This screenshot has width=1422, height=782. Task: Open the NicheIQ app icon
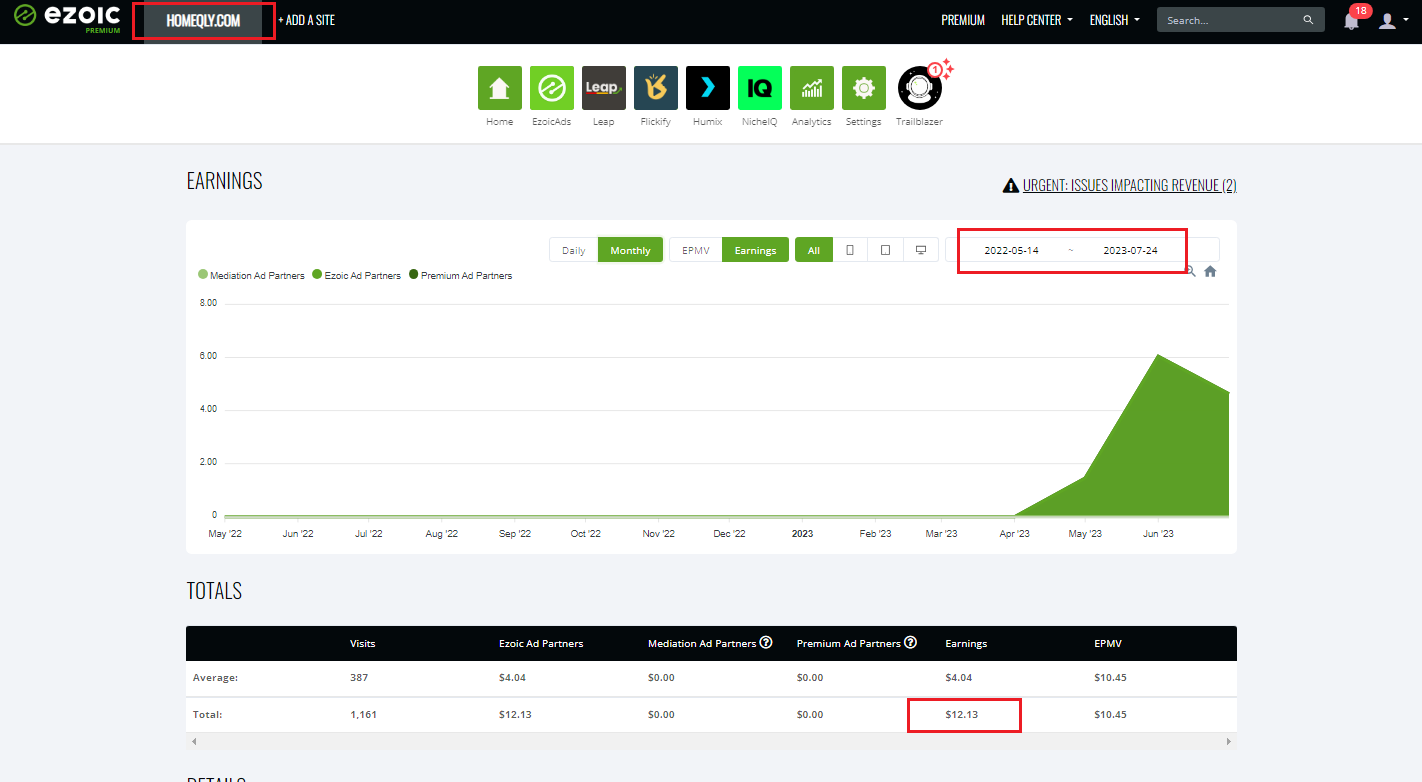(x=760, y=88)
